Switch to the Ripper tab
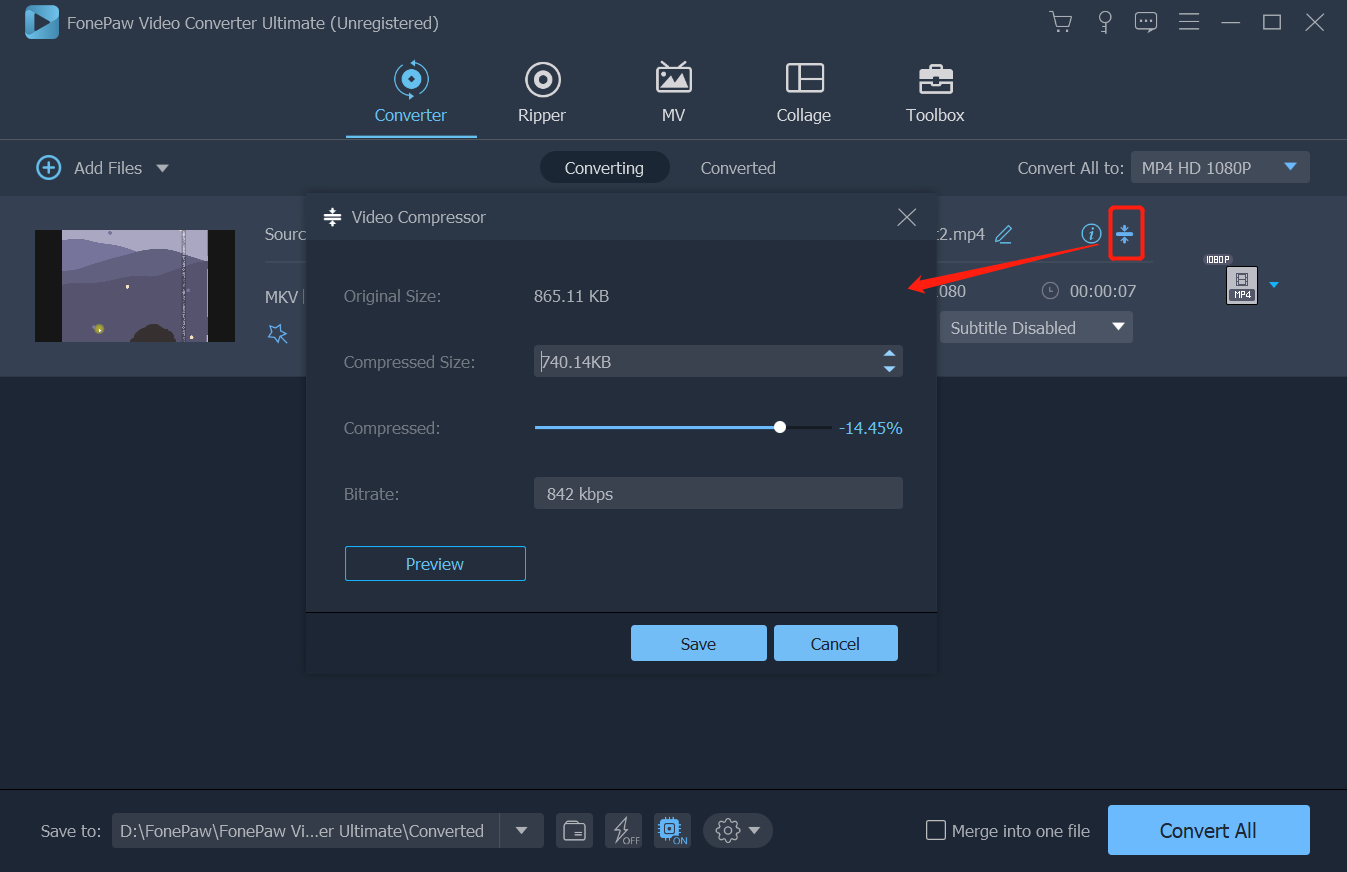 coord(542,93)
